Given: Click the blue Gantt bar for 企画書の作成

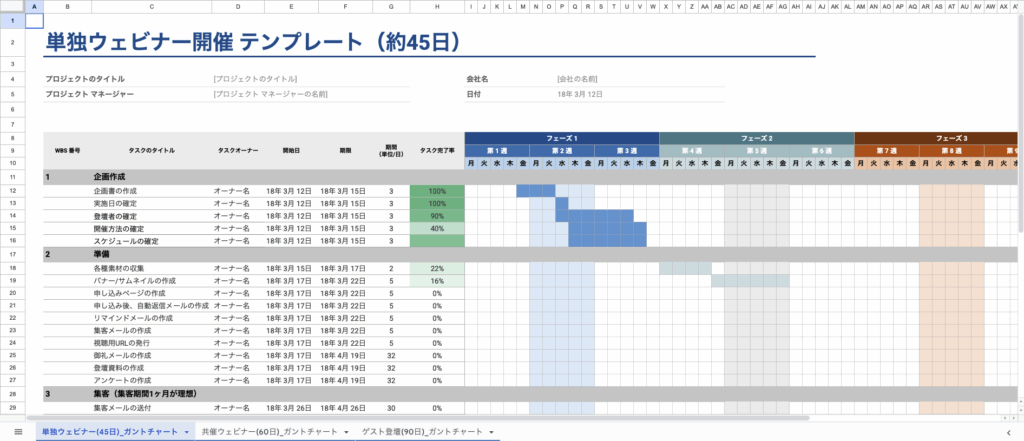Looking at the screenshot, I should [x=536, y=190].
